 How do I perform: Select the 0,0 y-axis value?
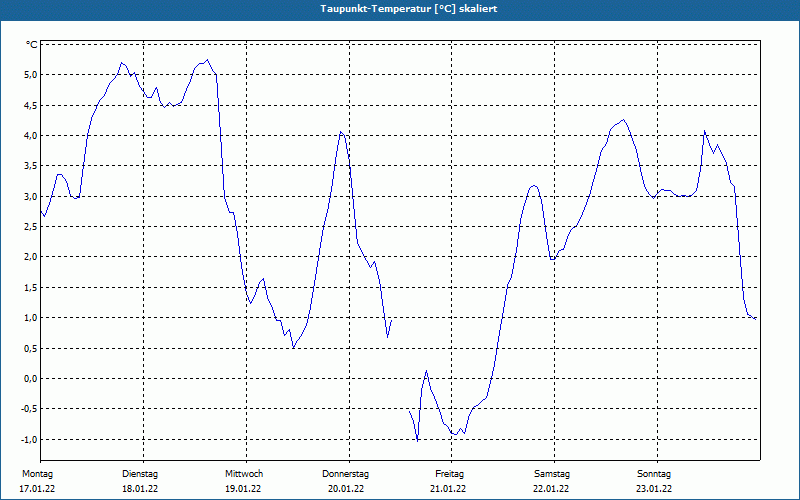tap(31, 379)
